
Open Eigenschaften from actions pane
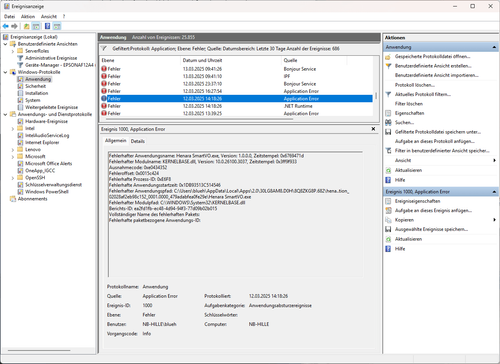click(x=409, y=113)
